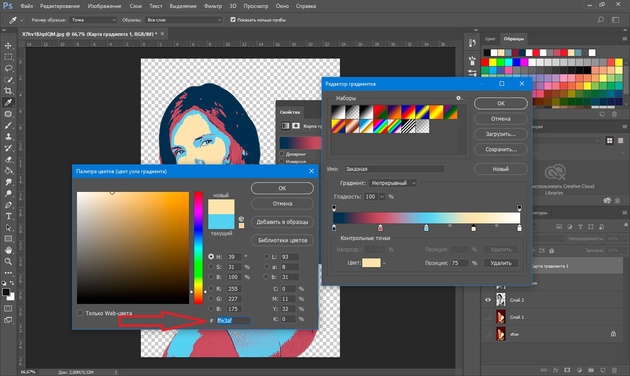Viewport: 630px width, 376px height.
Task: Select the Zoom tool
Action: 8,262
